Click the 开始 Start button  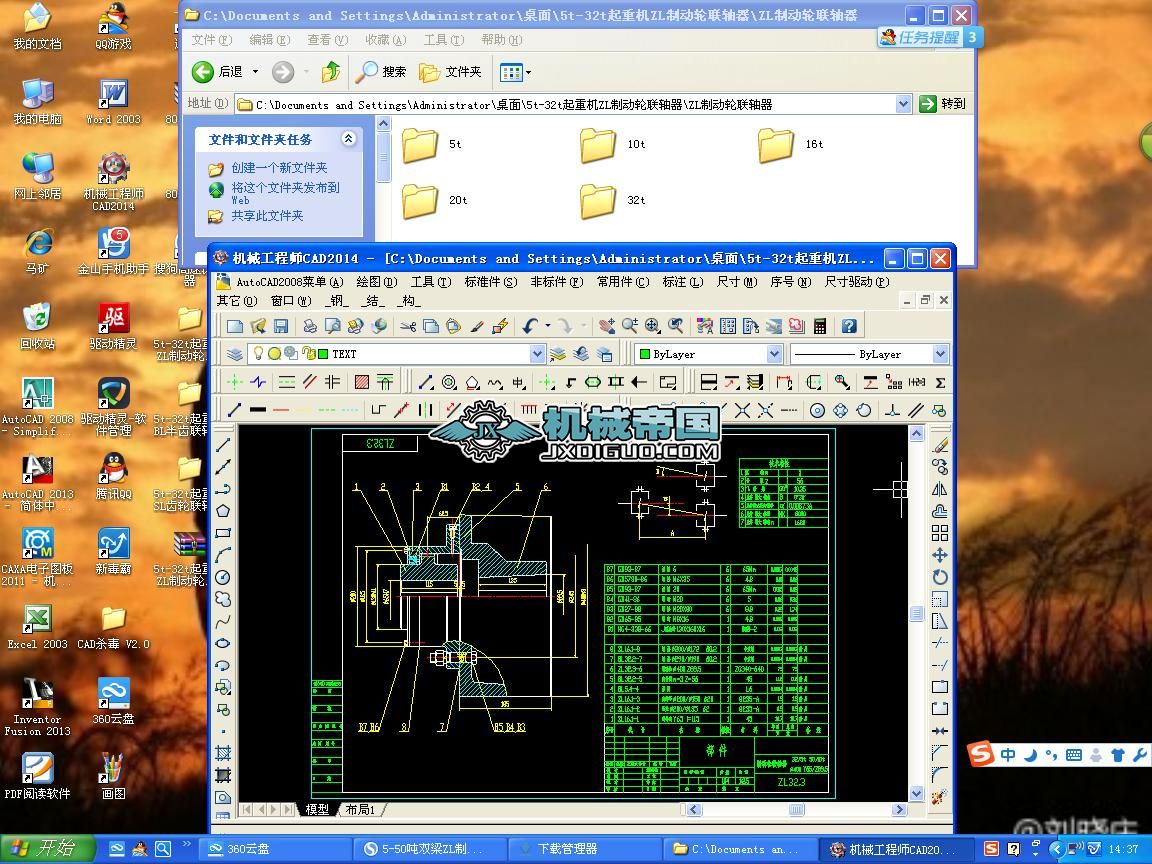(x=47, y=849)
